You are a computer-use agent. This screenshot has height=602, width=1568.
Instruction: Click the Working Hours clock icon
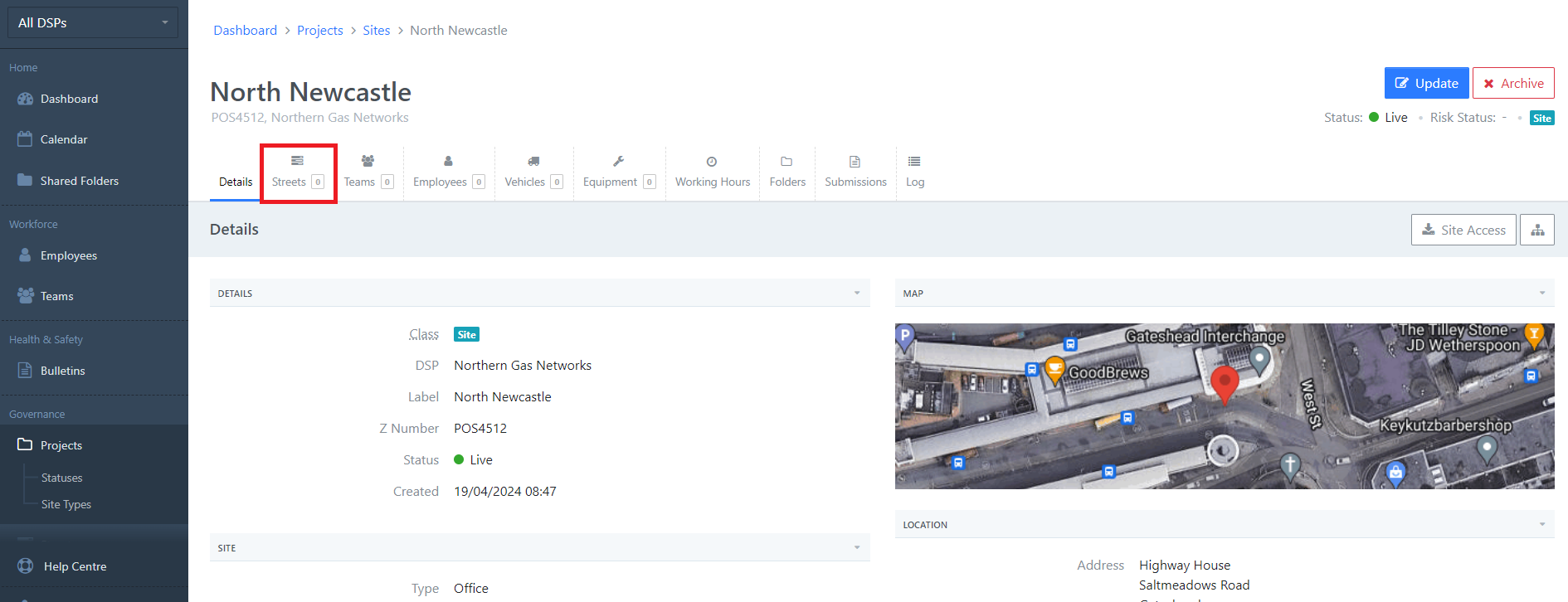click(x=712, y=162)
